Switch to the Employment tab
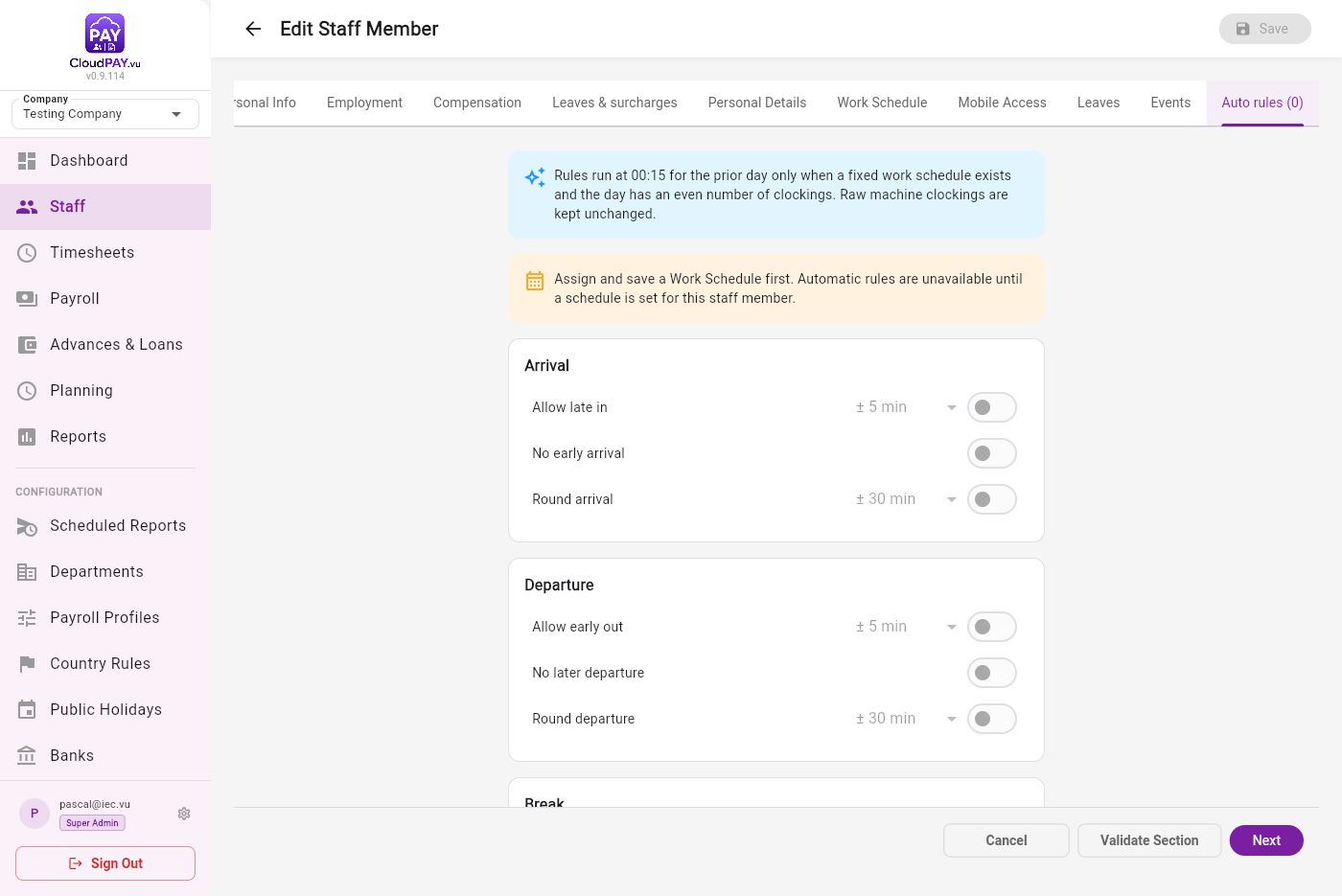 [364, 103]
